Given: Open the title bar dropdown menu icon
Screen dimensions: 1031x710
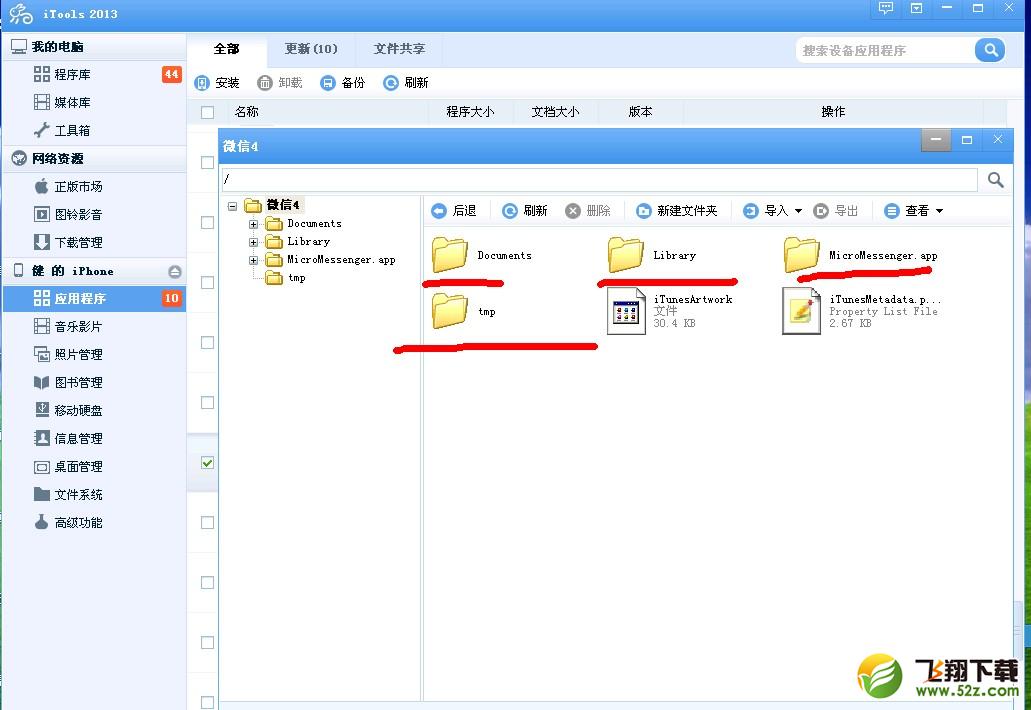Looking at the screenshot, I should click(917, 9).
